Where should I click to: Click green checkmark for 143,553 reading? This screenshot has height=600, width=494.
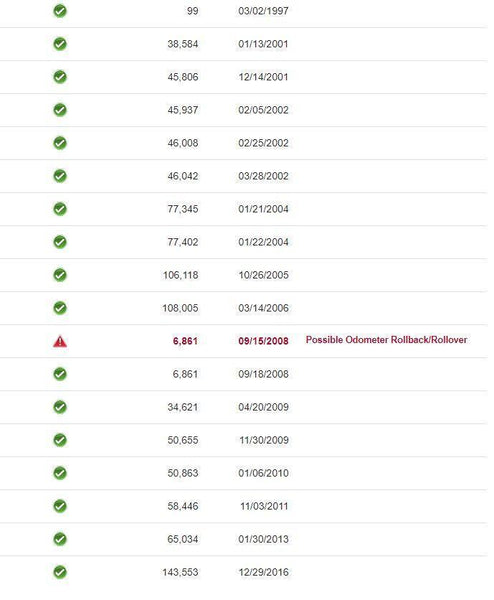tap(60, 572)
